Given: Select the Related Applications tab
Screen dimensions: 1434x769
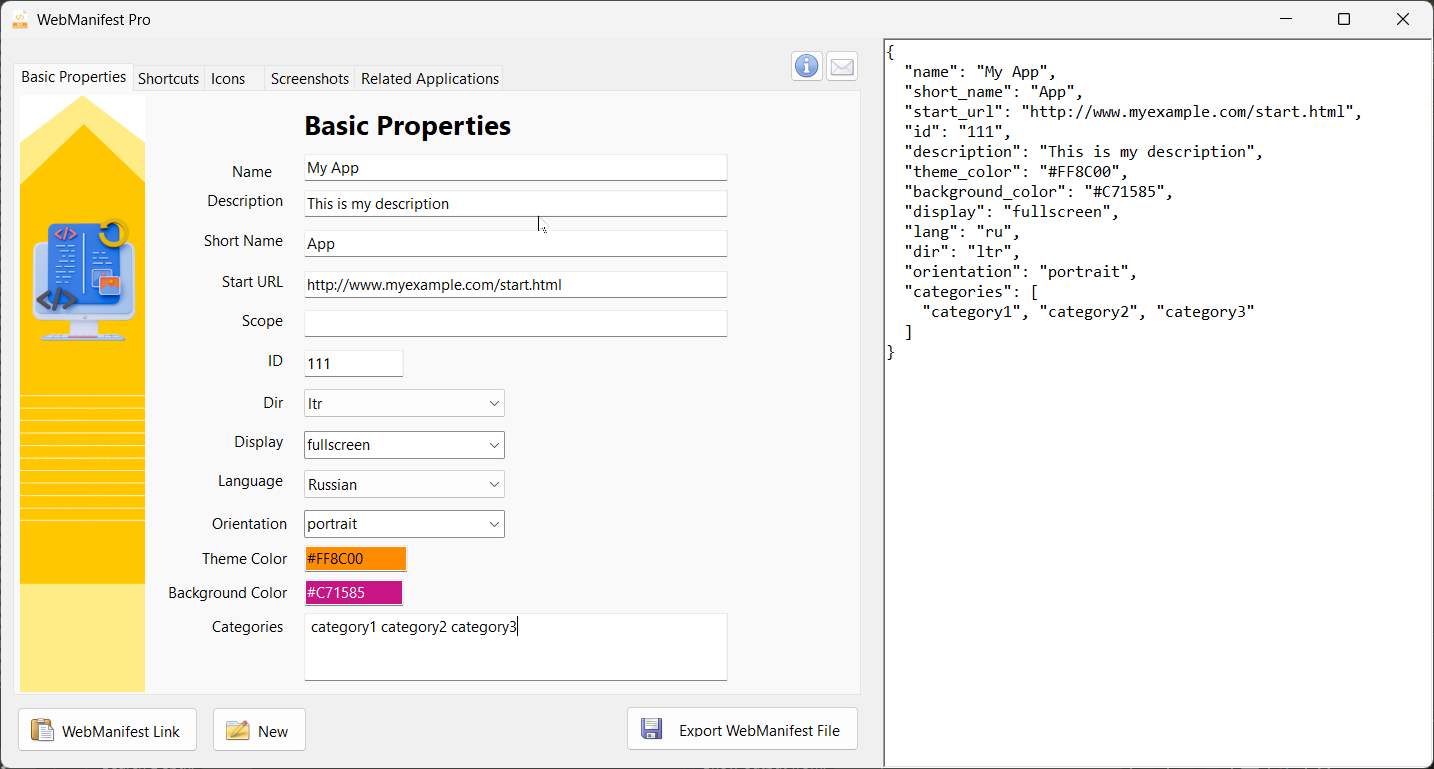Looking at the screenshot, I should coord(430,79).
